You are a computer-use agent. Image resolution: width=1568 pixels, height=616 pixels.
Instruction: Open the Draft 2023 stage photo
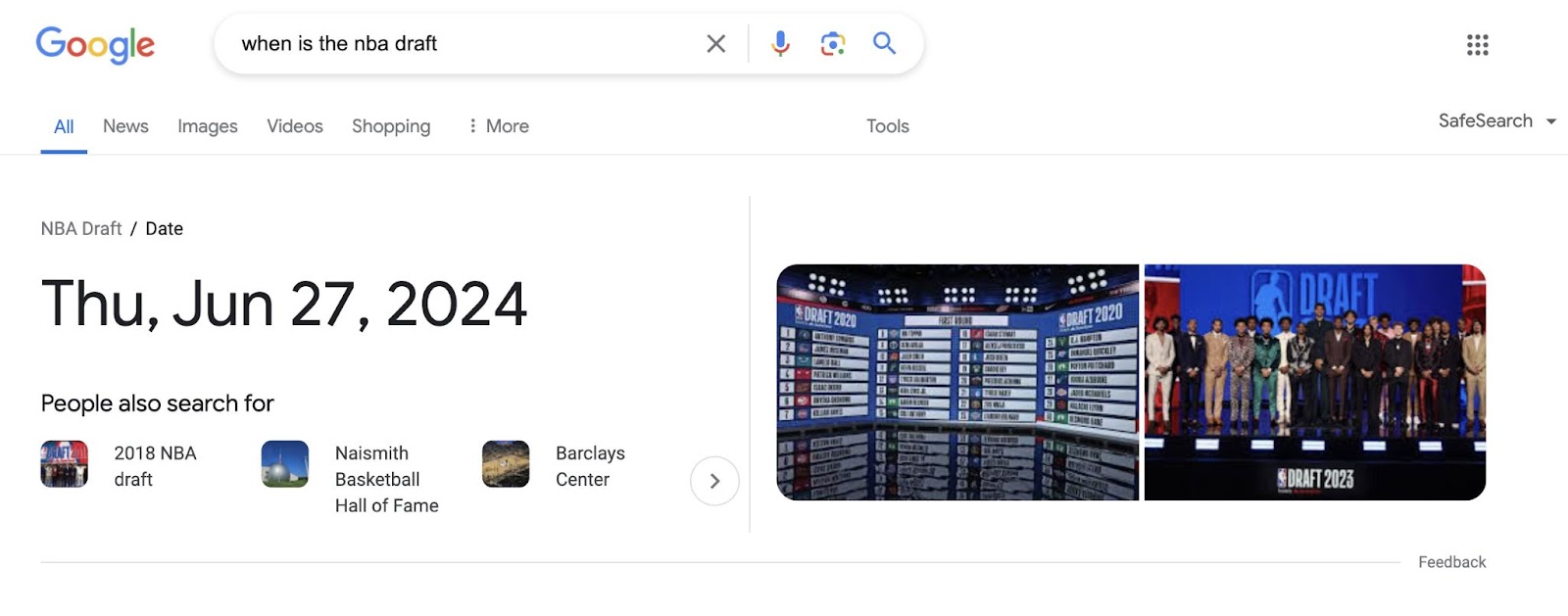click(x=1314, y=382)
